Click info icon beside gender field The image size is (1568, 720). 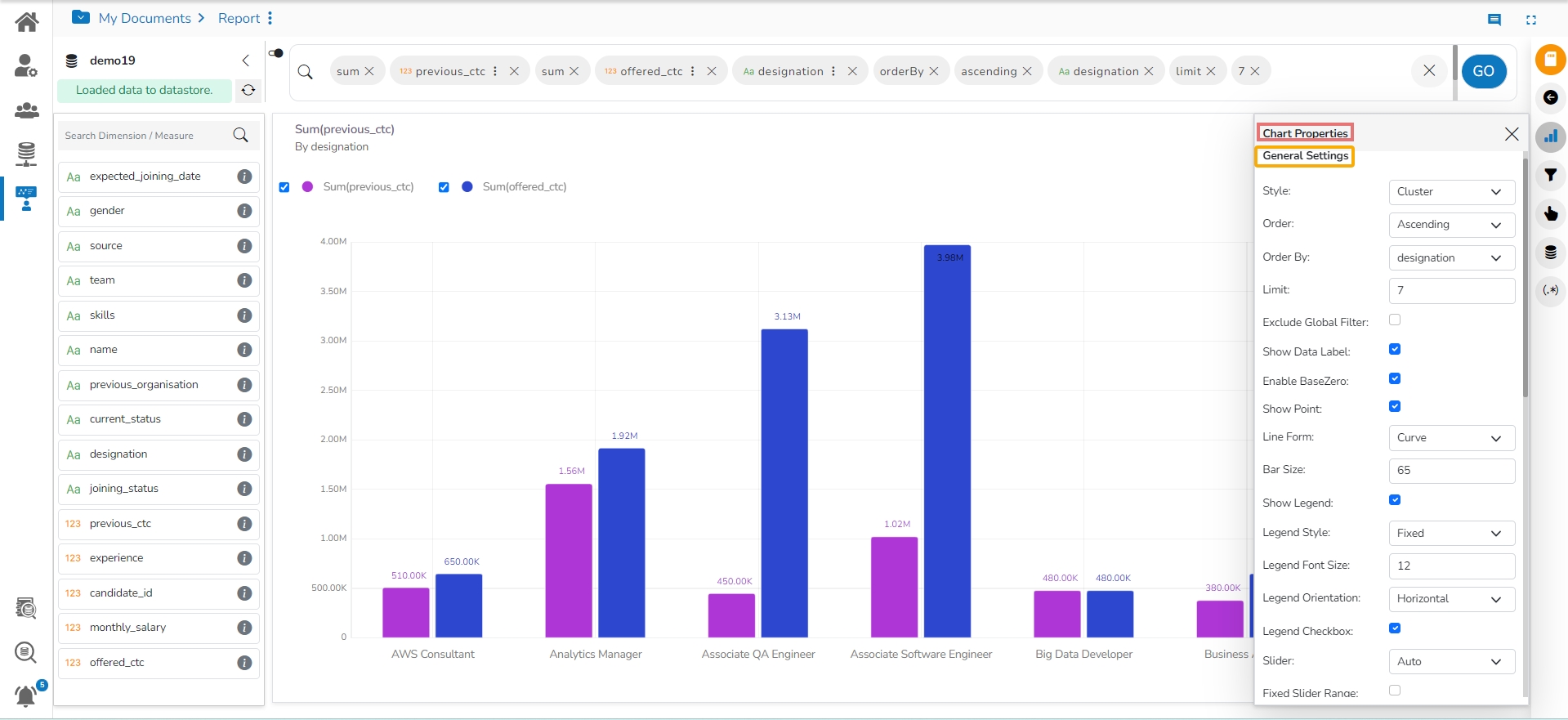[244, 211]
